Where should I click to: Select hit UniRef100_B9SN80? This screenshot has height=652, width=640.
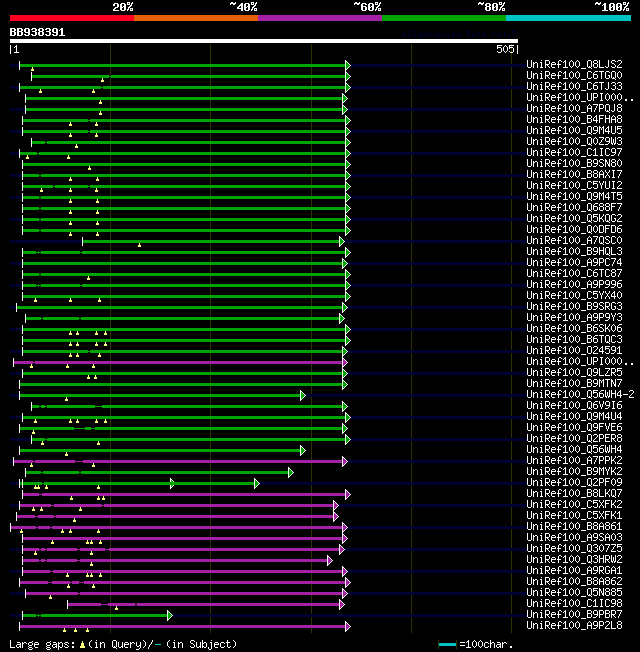[x=574, y=163]
